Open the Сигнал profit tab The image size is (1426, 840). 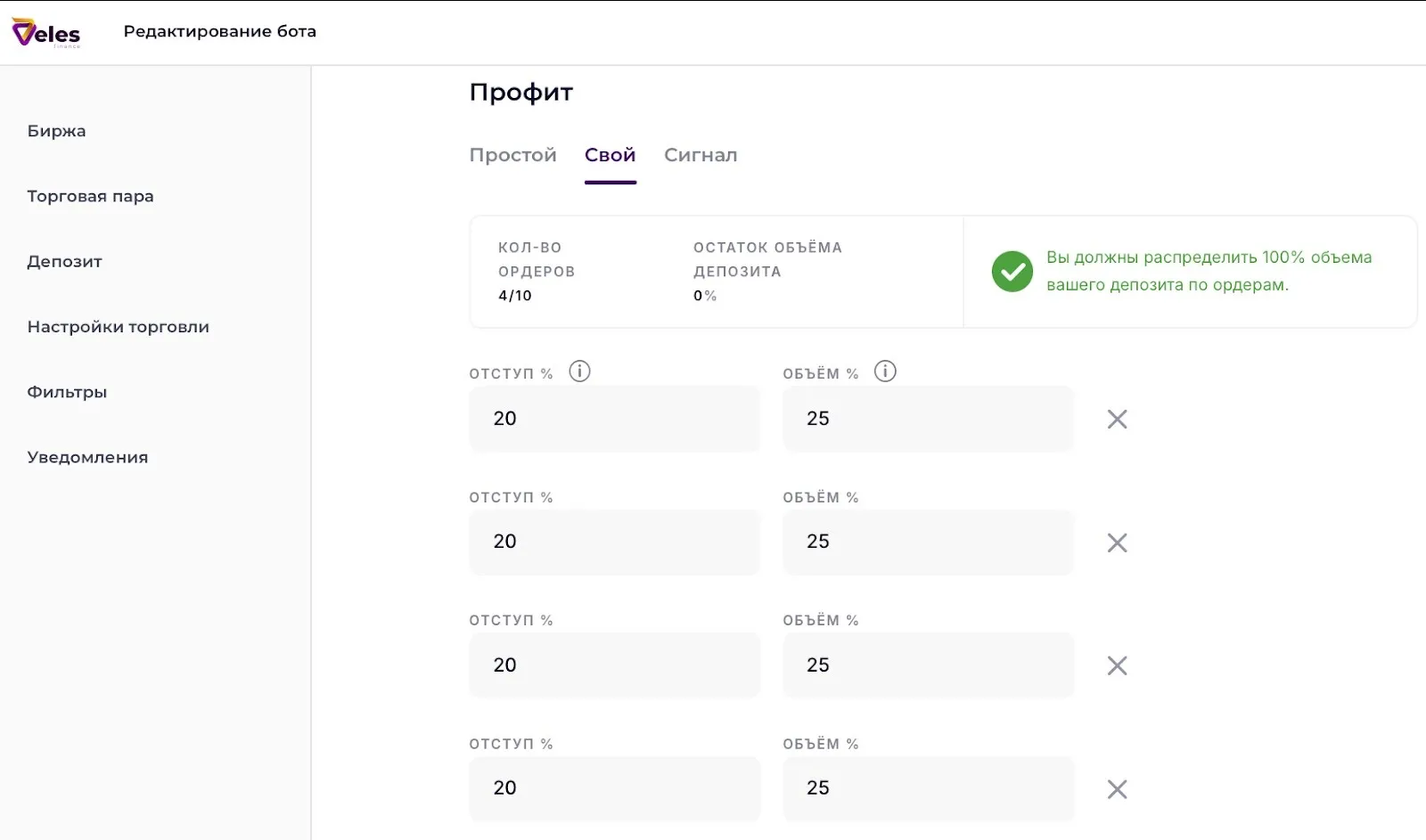tap(701, 155)
